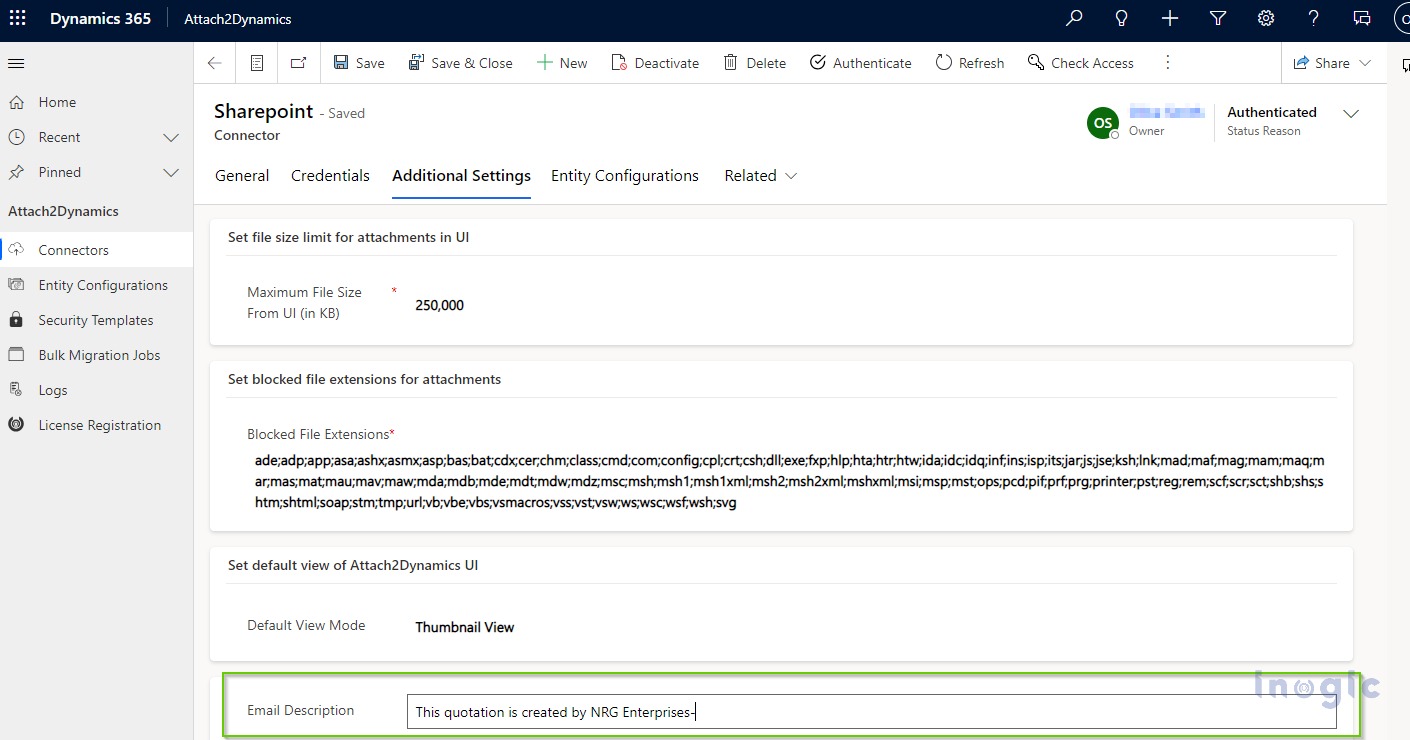Open the chat bubbles icon
The height and width of the screenshot is (740, 1410).
click(1362, 19)
